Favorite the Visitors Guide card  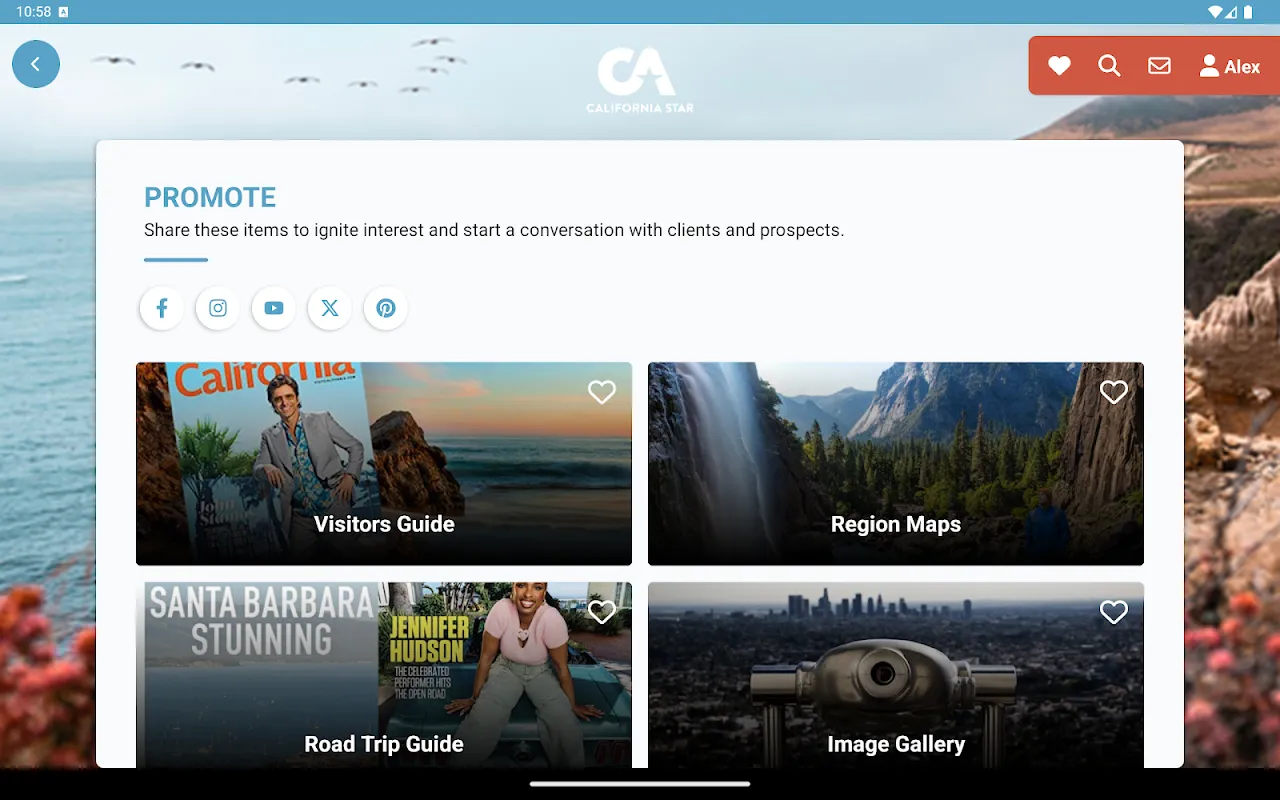point(601,392)
